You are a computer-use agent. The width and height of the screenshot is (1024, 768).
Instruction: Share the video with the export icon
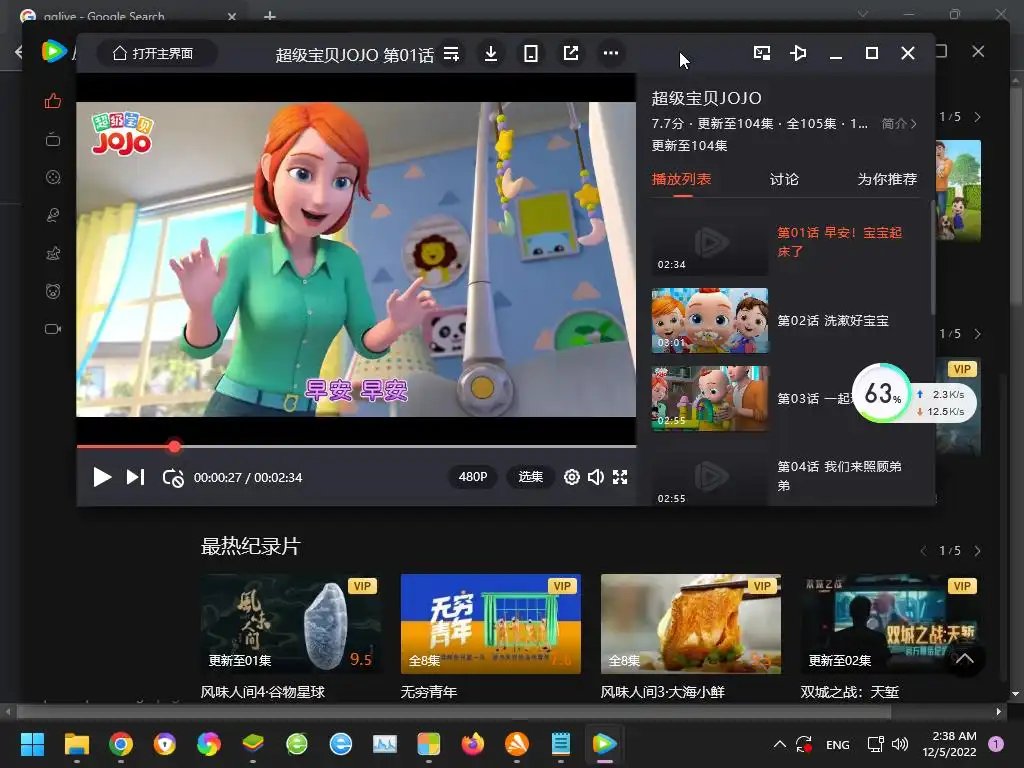pos(571,54)
